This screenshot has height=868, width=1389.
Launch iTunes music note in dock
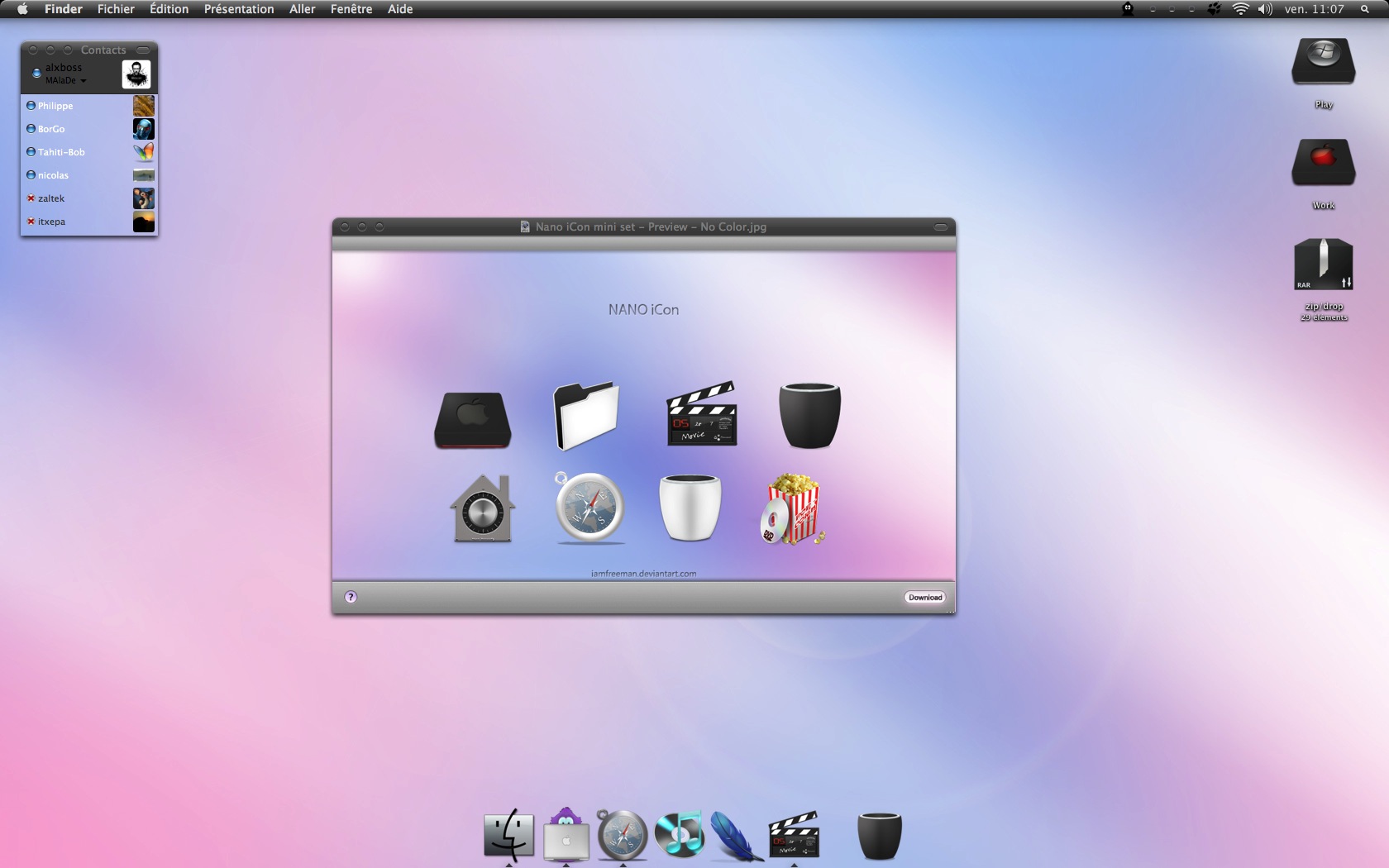pyautogui.click(x=679, y=833)
